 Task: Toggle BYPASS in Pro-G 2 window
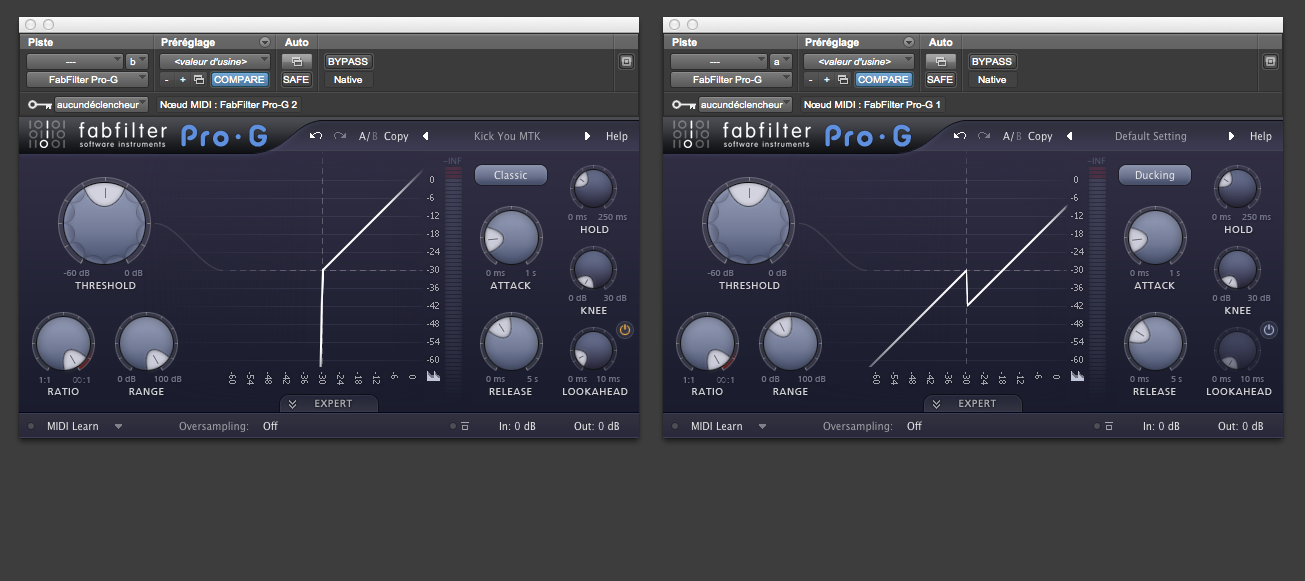point(347,61)
